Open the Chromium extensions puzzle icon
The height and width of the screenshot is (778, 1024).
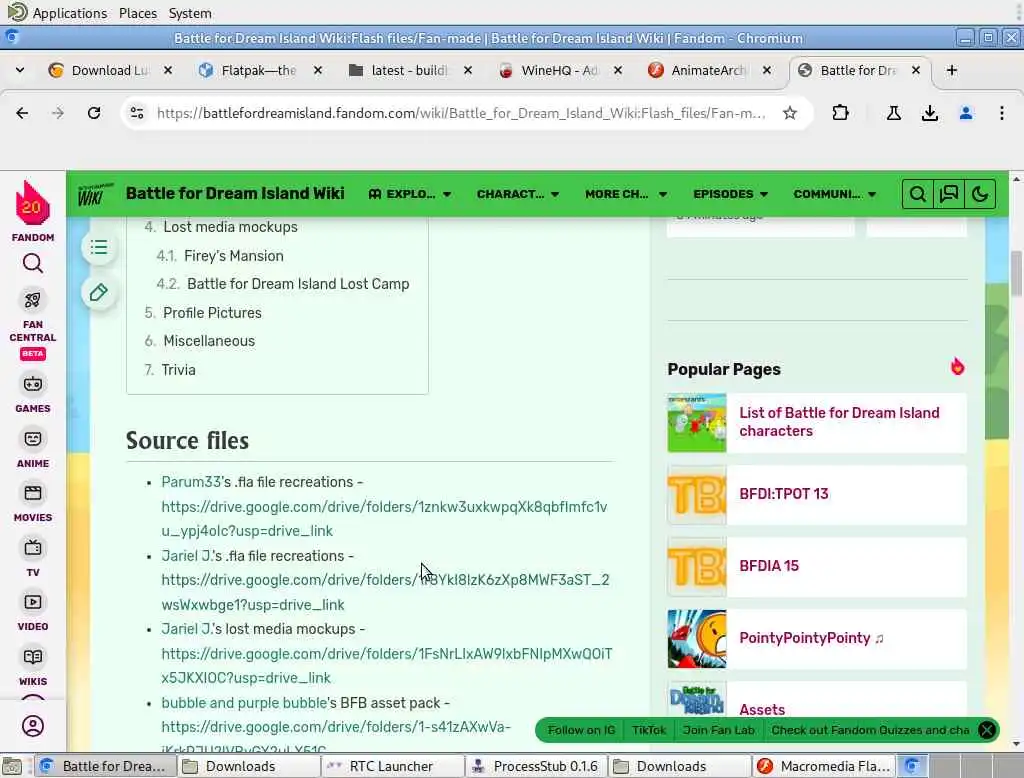tap(840, 113)
